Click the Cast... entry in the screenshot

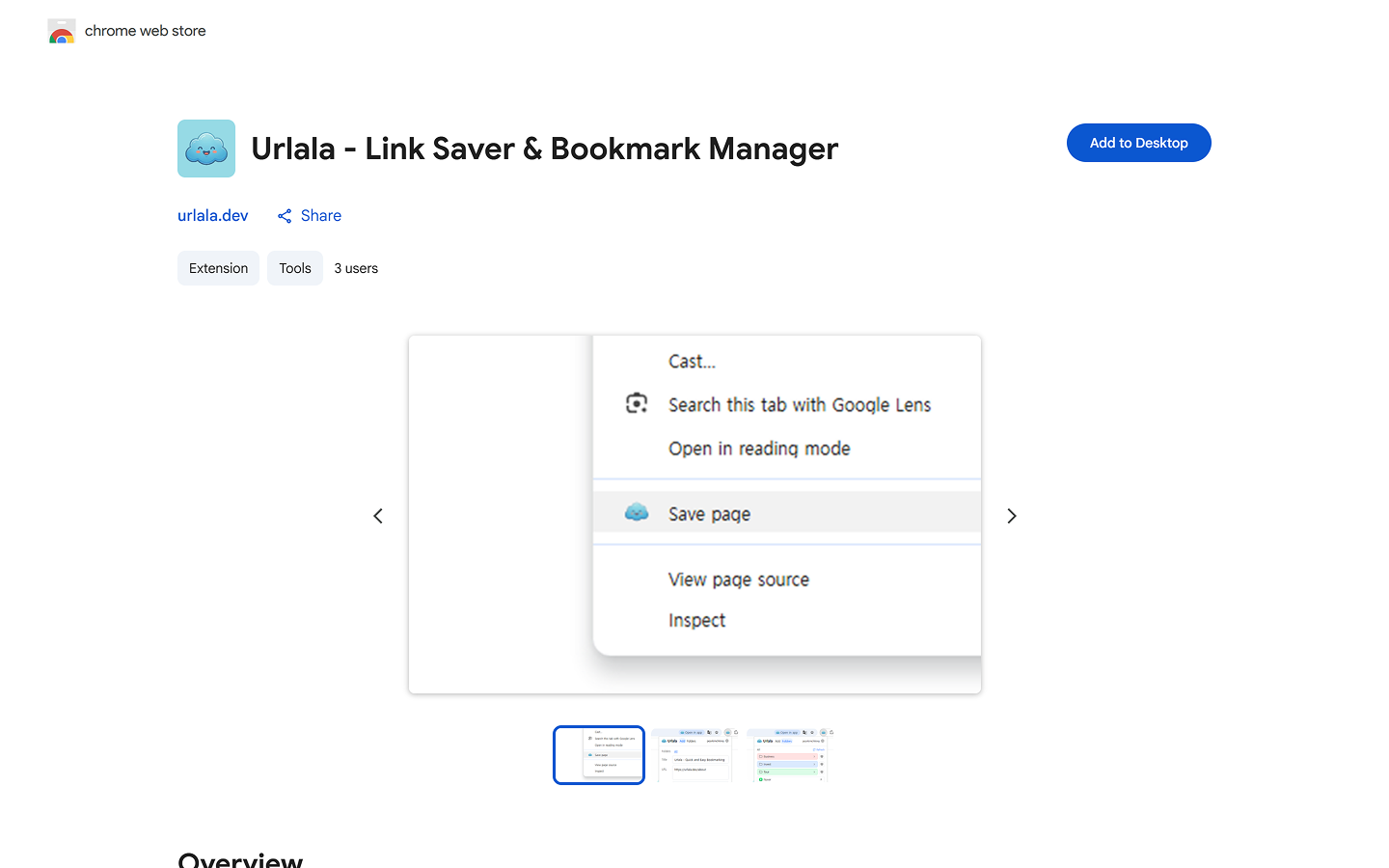(x=692, y=362)
